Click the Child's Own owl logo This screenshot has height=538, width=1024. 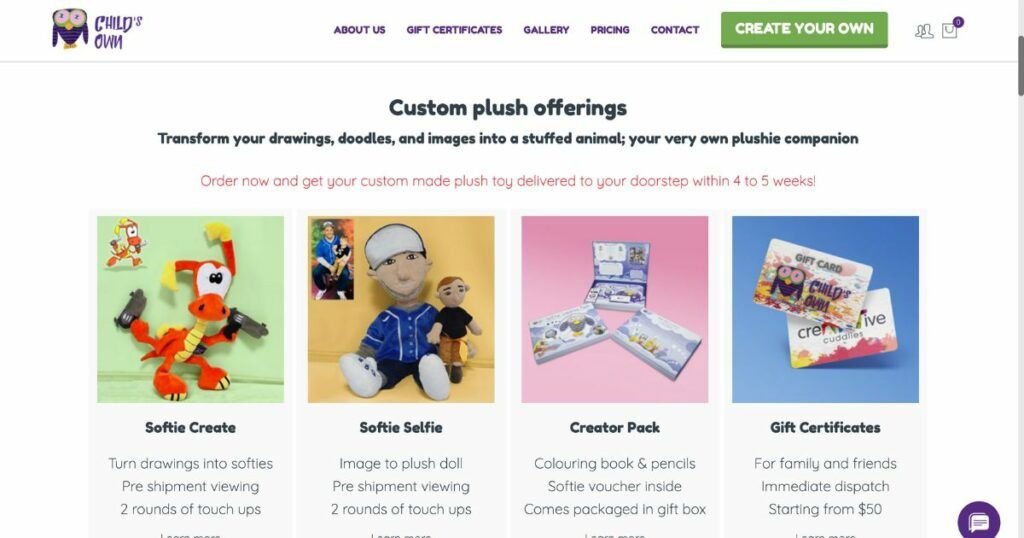[97, 29]
